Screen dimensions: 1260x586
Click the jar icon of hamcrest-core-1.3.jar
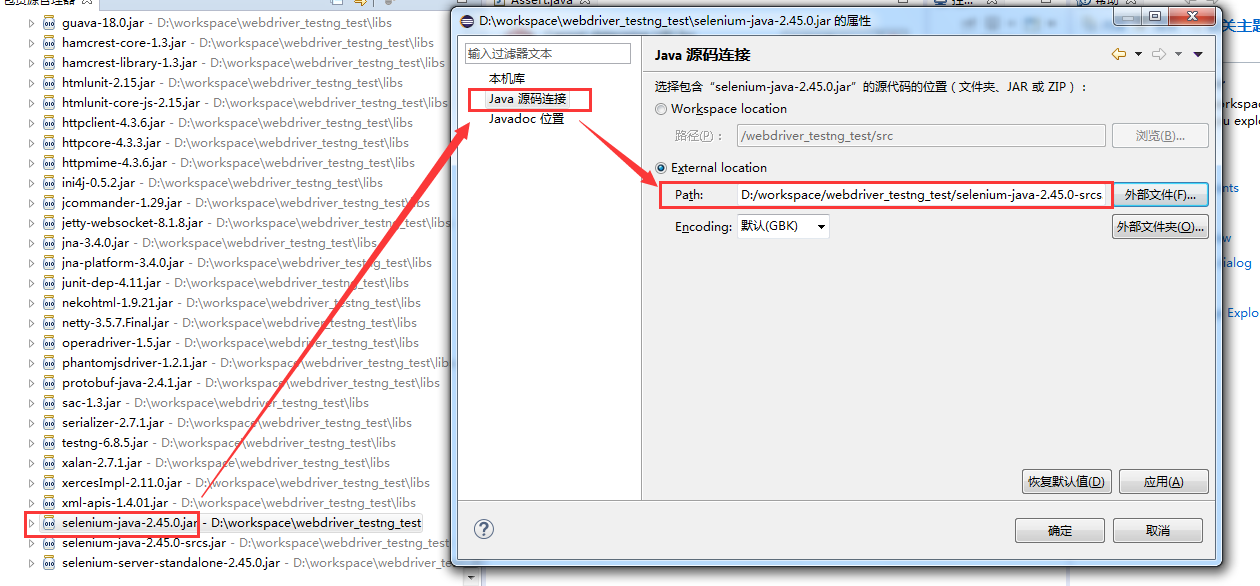tap(49, 42)
